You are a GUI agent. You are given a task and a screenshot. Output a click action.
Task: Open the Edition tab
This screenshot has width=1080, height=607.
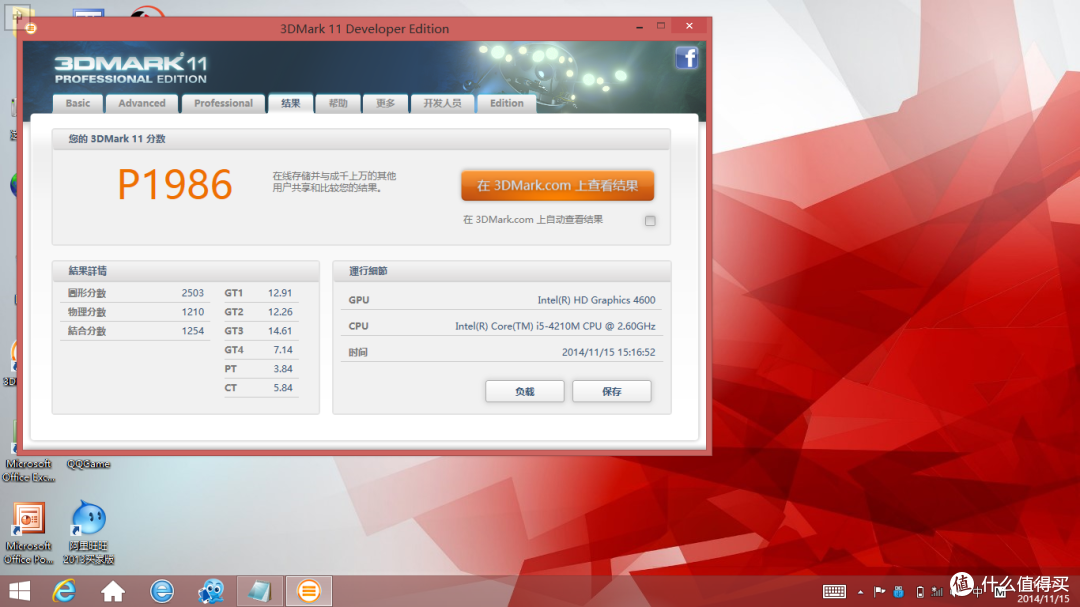click(x=506, y=103)
